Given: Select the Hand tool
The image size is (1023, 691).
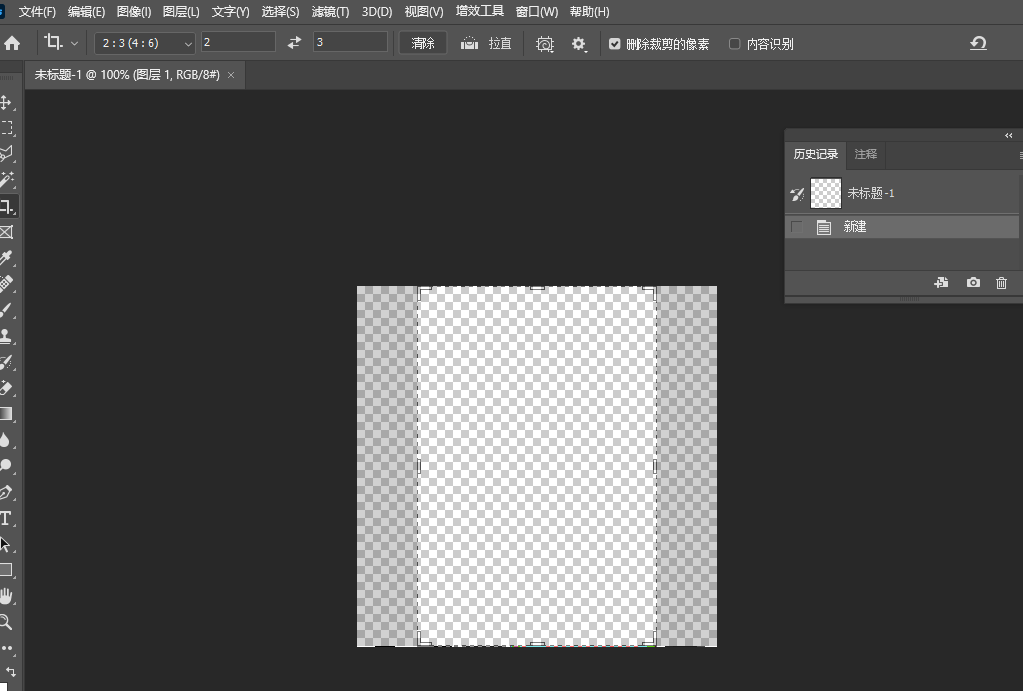Looking at the screenshot, I should 8,596.
